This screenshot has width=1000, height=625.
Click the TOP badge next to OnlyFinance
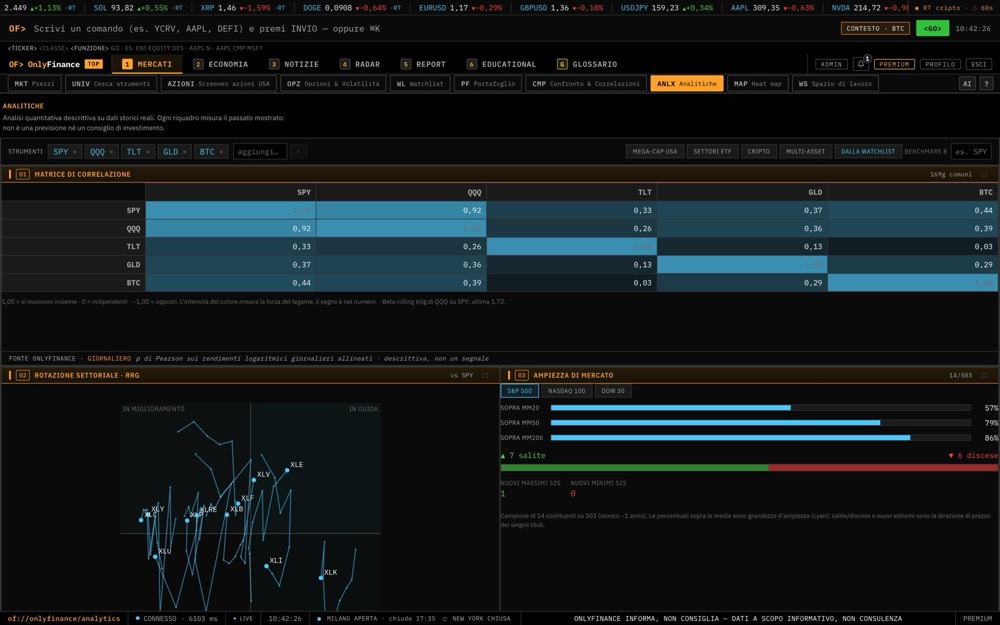pos(93,64)
